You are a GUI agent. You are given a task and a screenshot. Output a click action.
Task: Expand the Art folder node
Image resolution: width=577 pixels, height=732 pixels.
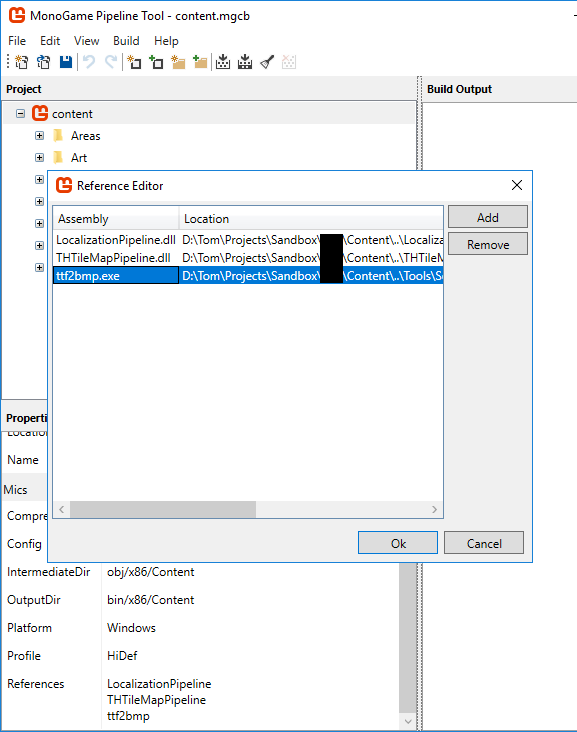(x=40, y=158)
